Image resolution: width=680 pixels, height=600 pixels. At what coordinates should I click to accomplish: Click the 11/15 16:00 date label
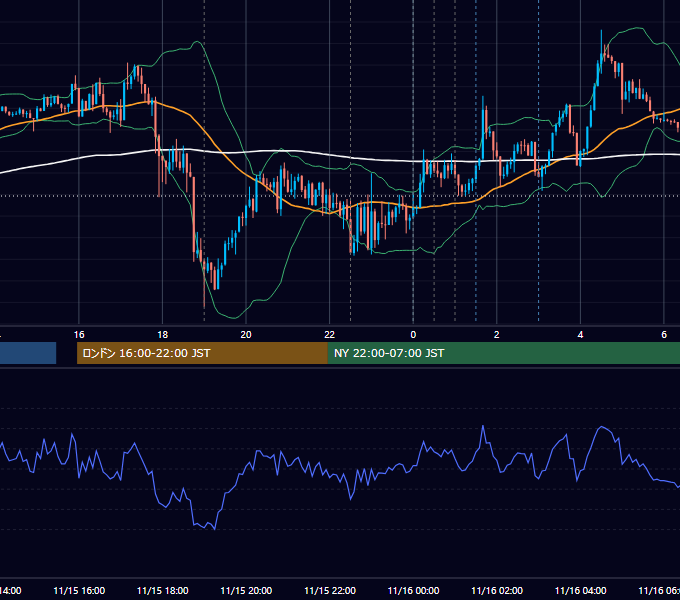pyautogui.click(x=79, y=591)
